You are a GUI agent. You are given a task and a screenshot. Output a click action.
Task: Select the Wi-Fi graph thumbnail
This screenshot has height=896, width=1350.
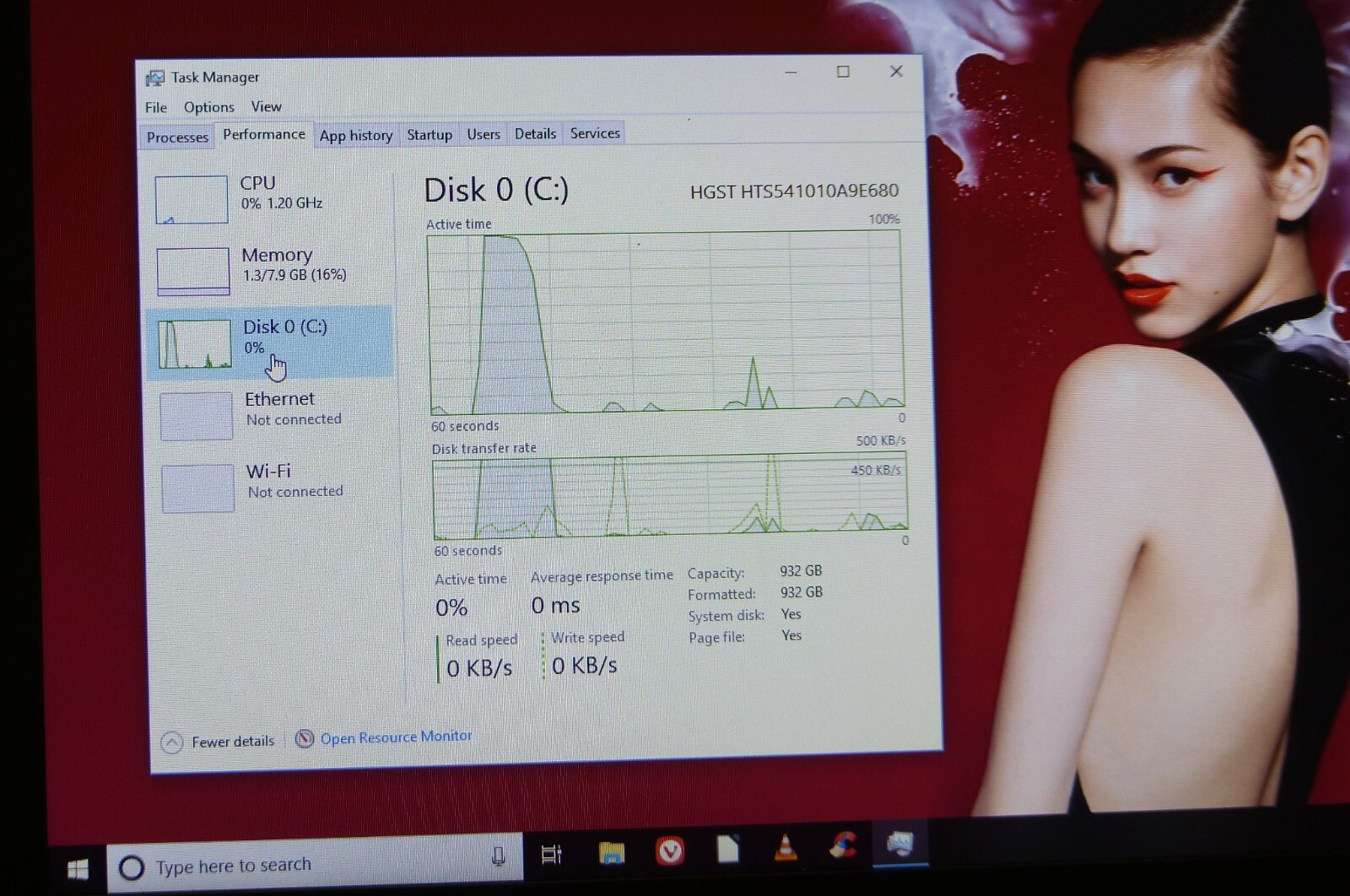[198, 488]
